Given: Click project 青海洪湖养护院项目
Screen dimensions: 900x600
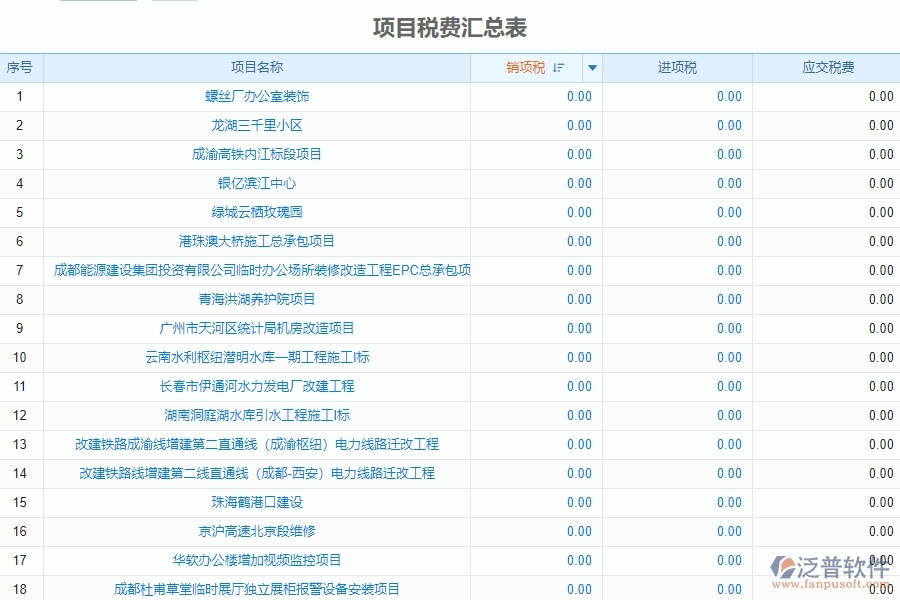Looking at the screenshot, I should [258, 299].
